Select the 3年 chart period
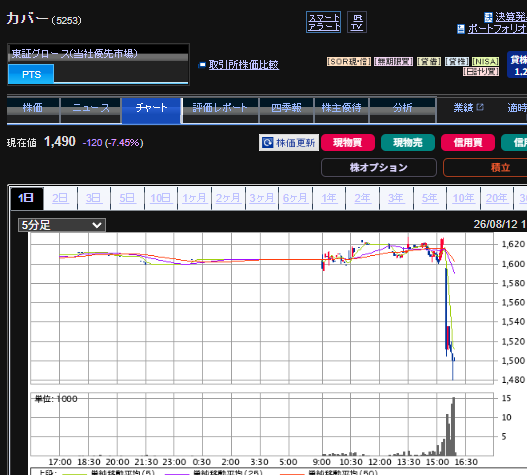This screenshot has width=527, height=475. [396, 198]
